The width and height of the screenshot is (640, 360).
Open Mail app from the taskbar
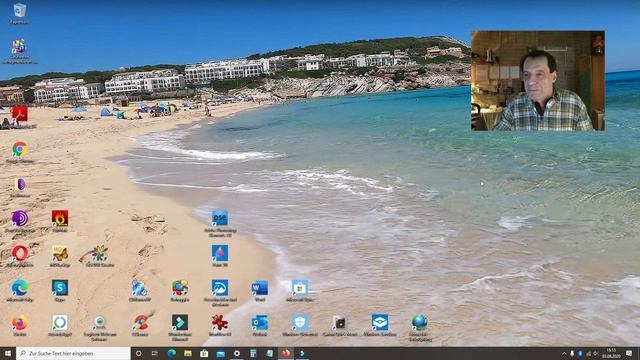tap(220, 353)
